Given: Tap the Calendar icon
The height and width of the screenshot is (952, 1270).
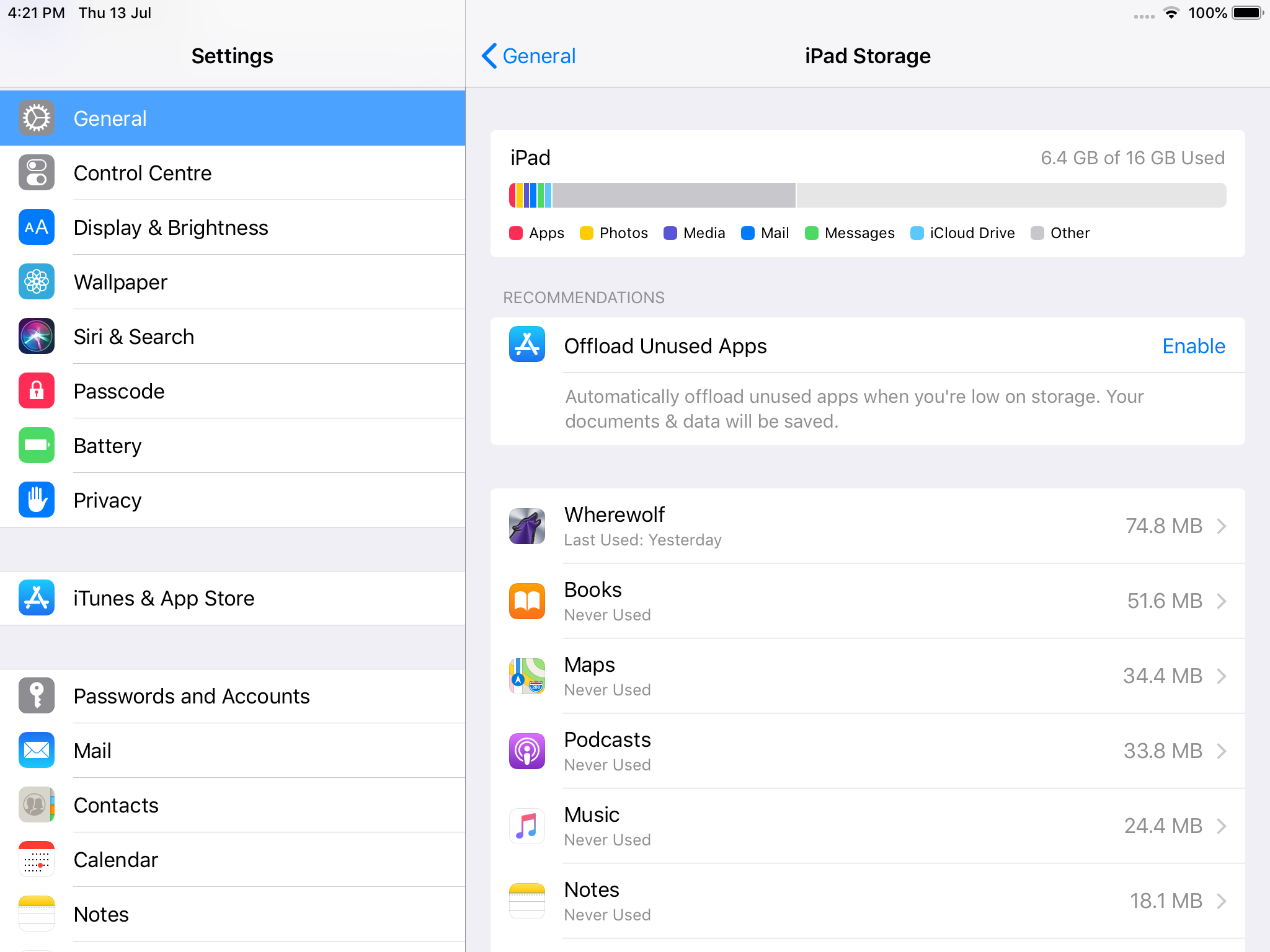Looking at the screenshot, I should click(37, 860).
